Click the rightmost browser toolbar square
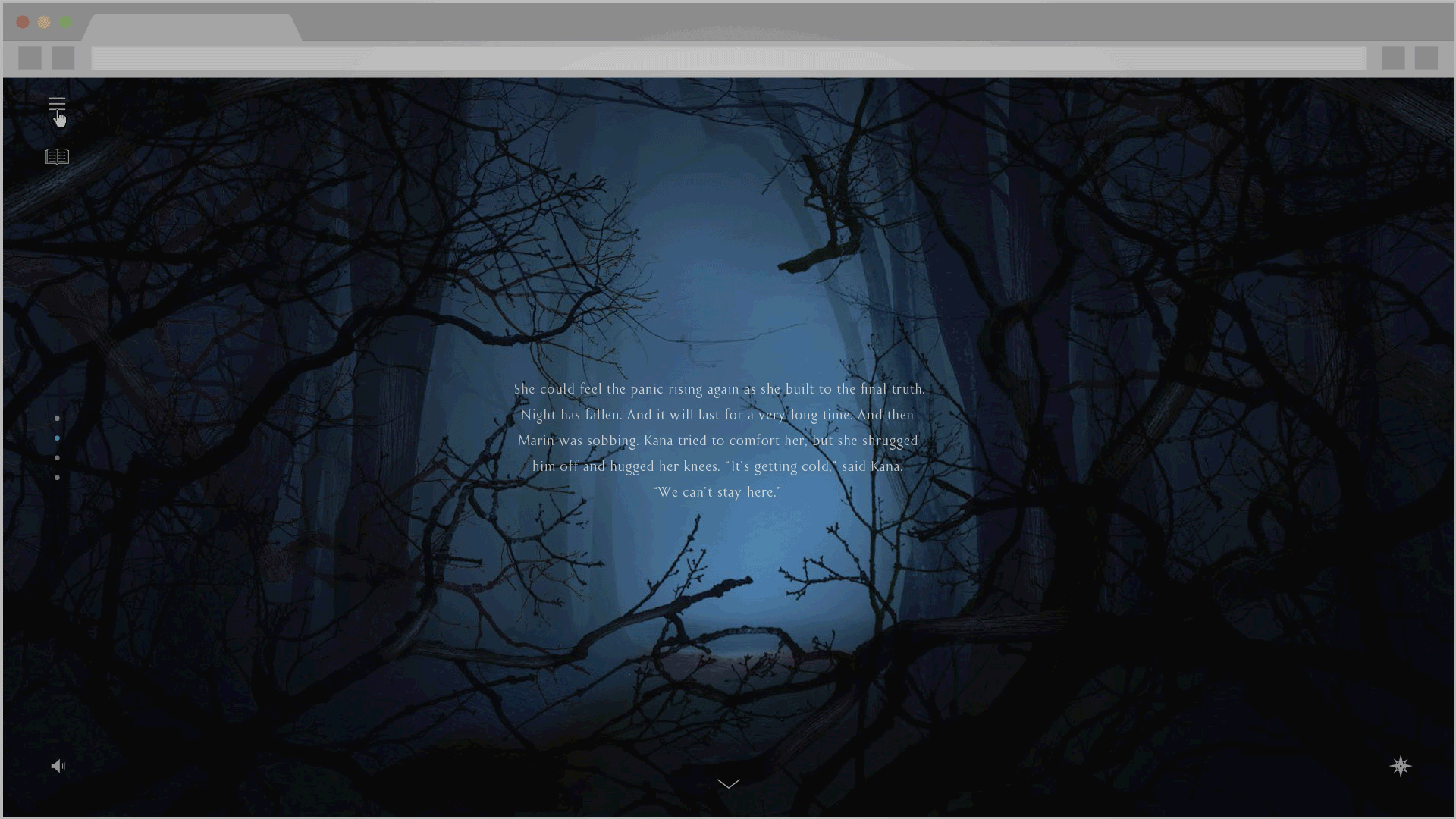The width and height of the screenshot is (1456, 819). [x=1426, y=58]
